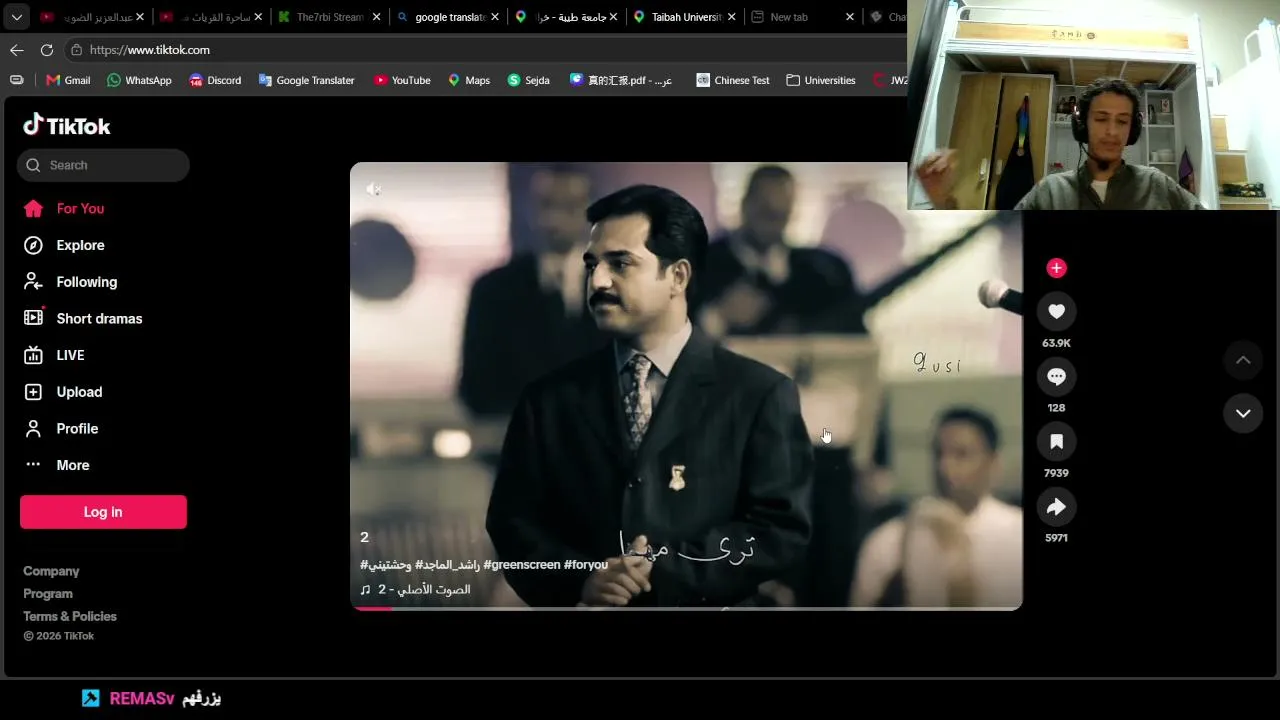Open WhatsApp bookmark
Image resolution: width=1280 pixels, height=720 pixels.
[x=139, y=80]
